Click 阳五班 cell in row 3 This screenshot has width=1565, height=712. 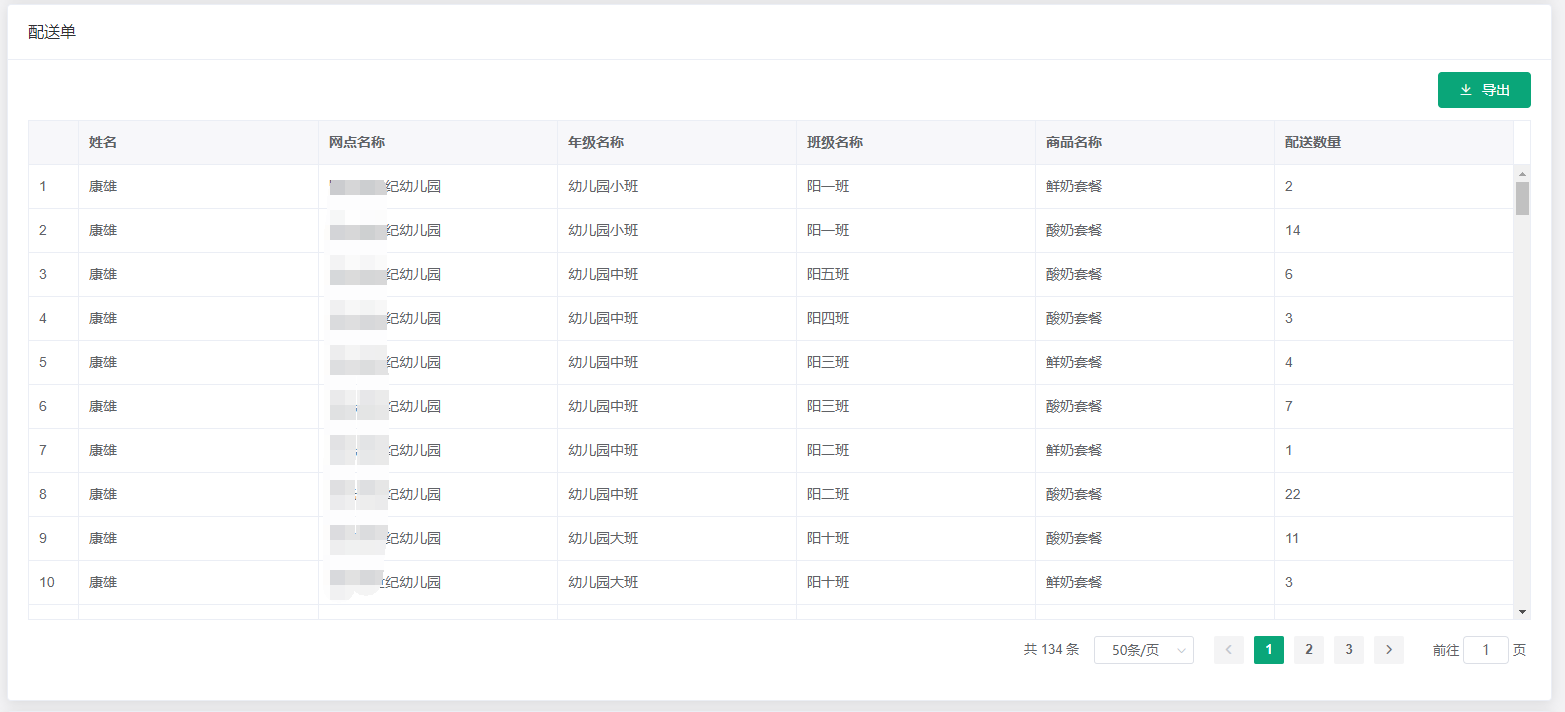pyautogui.click(x=828, y=274)
